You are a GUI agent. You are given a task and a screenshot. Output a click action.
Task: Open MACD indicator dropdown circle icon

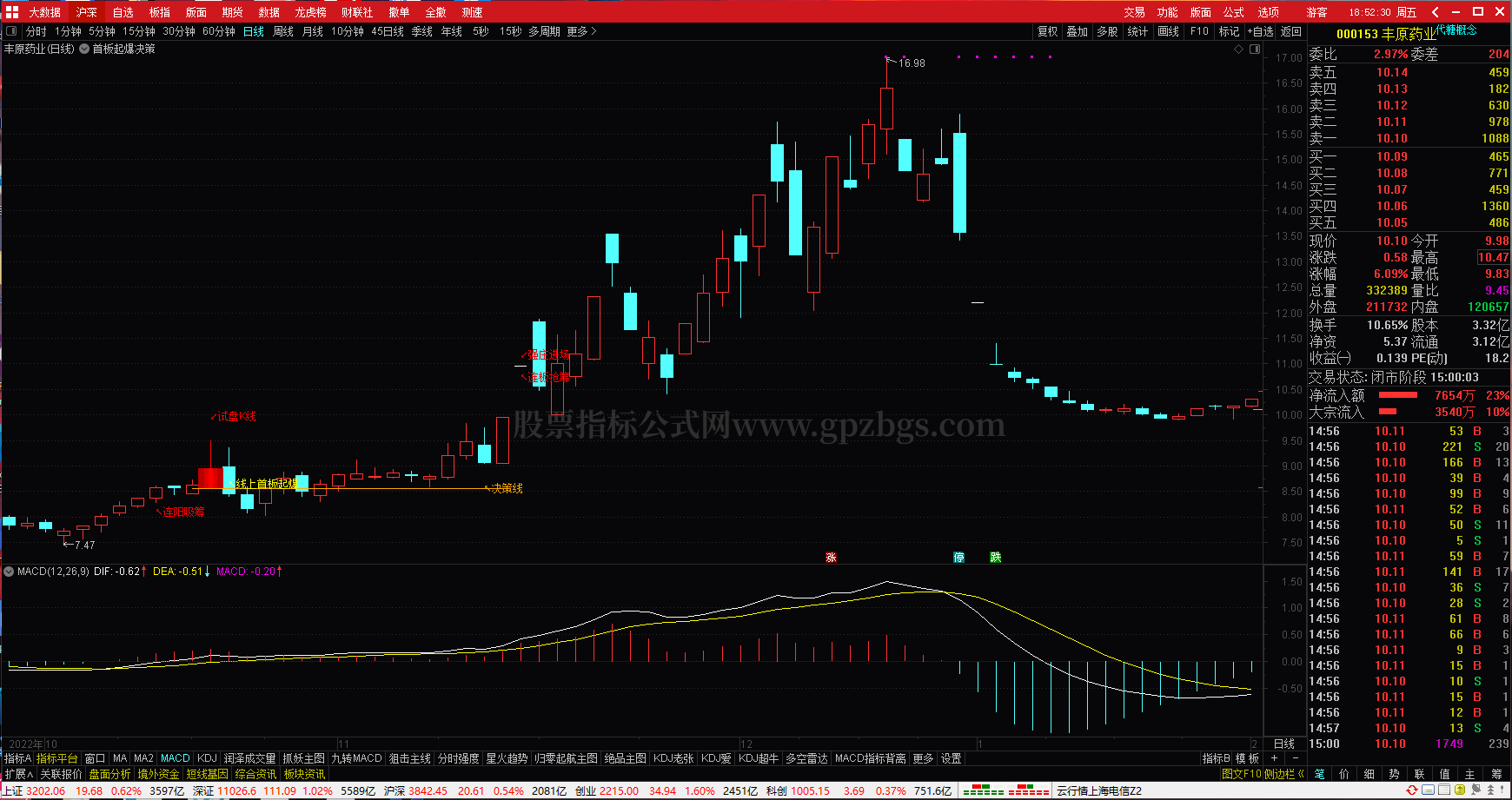[10, 572]
